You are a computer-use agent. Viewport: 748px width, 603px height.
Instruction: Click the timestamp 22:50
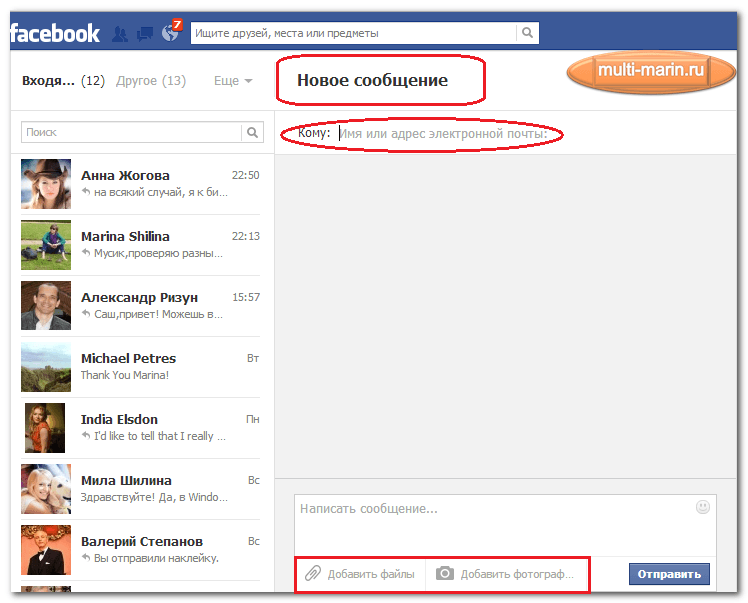tap(246, 175)
